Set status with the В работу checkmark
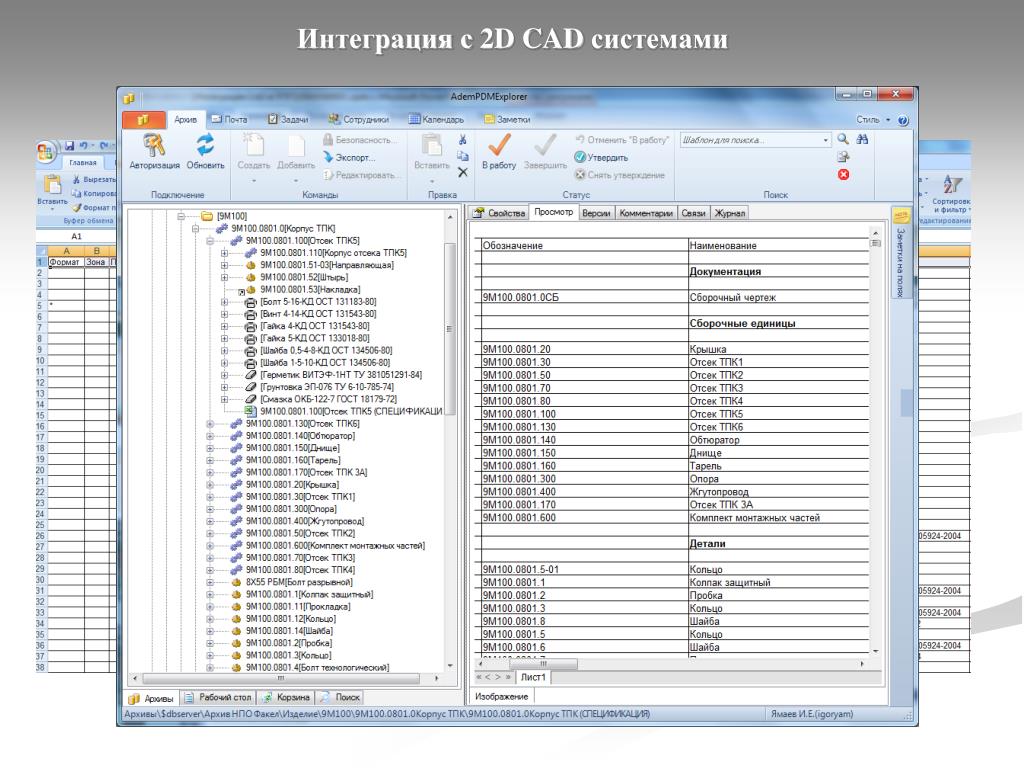This screenshot has height=768, width=1024. coord(499,152)
